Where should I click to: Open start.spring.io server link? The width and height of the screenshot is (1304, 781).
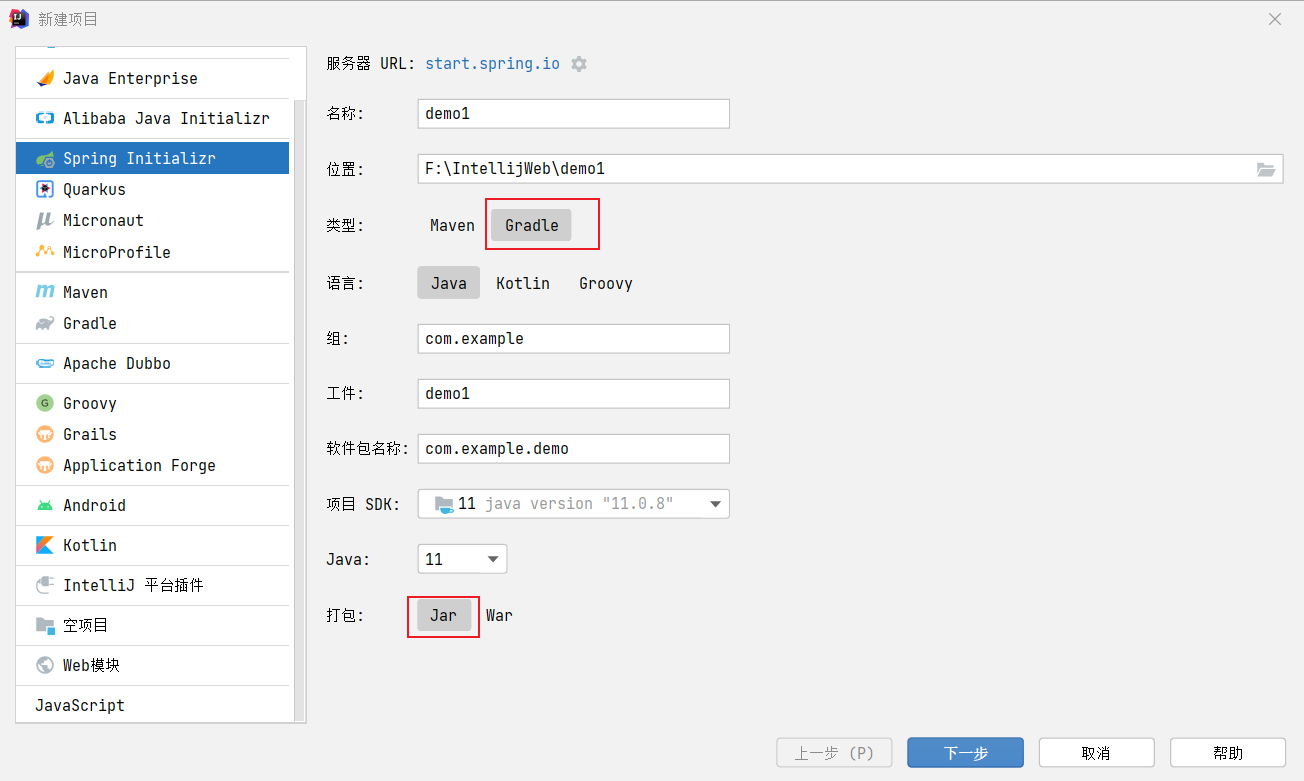[493, 63]
